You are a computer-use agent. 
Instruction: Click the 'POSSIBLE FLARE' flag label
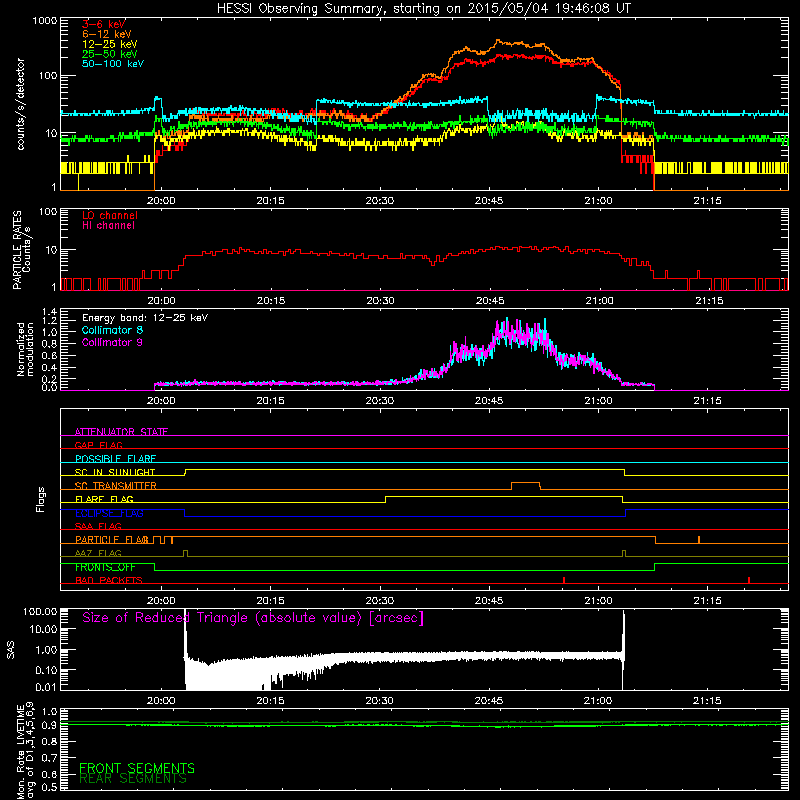[115, 459]
